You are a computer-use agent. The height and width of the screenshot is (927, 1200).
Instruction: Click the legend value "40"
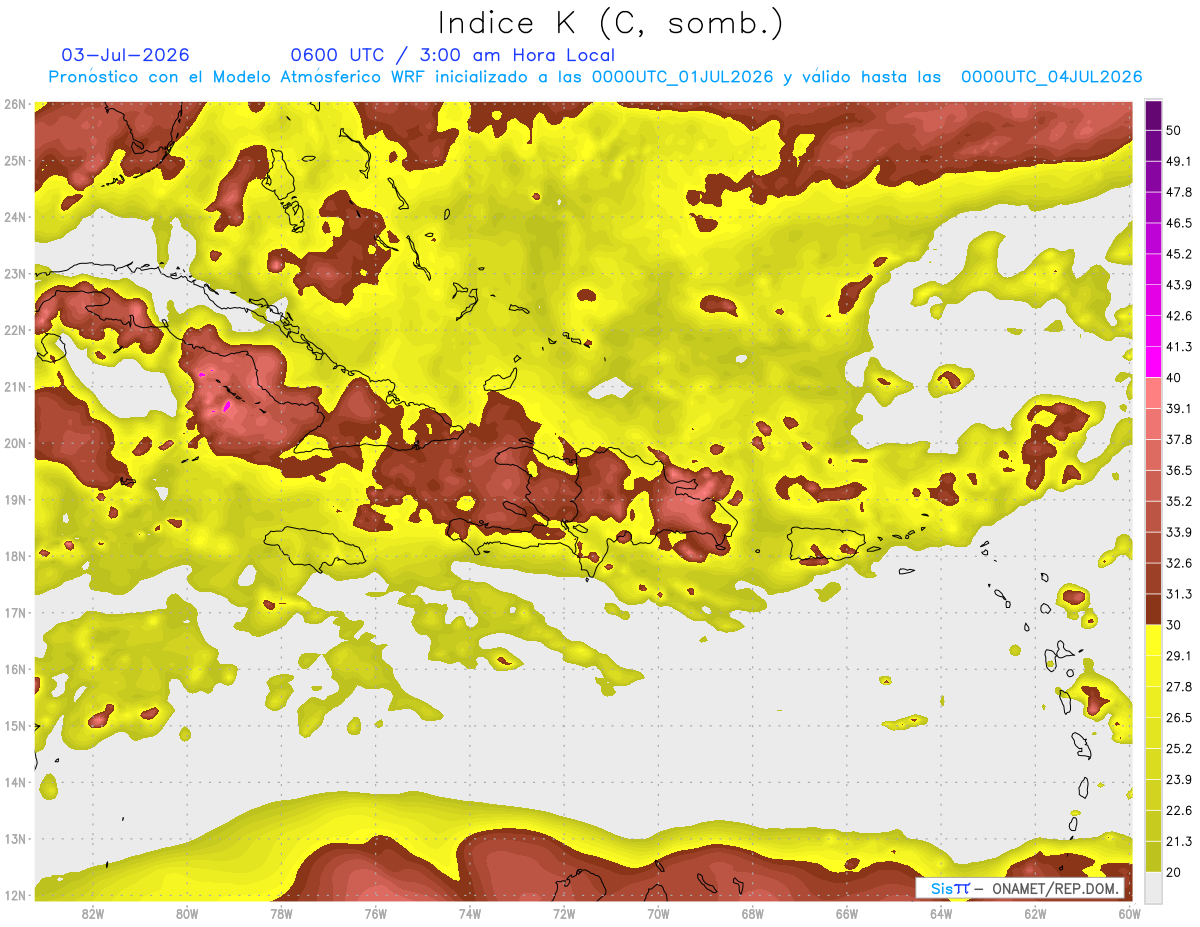click(x=1174, y=378)
